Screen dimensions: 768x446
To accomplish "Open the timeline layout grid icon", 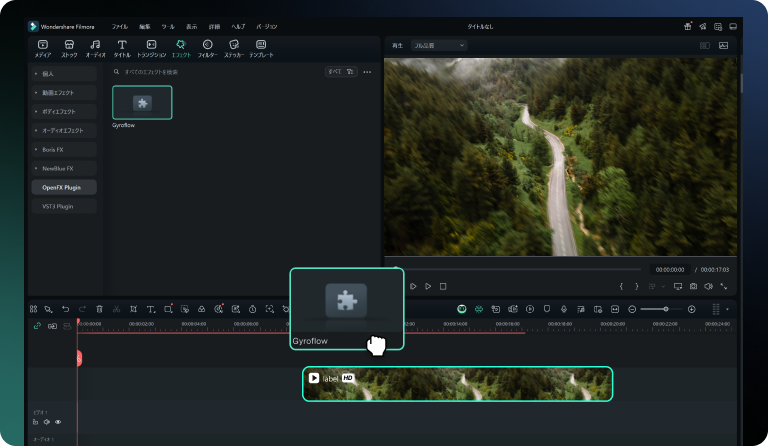I will [33, 309].
